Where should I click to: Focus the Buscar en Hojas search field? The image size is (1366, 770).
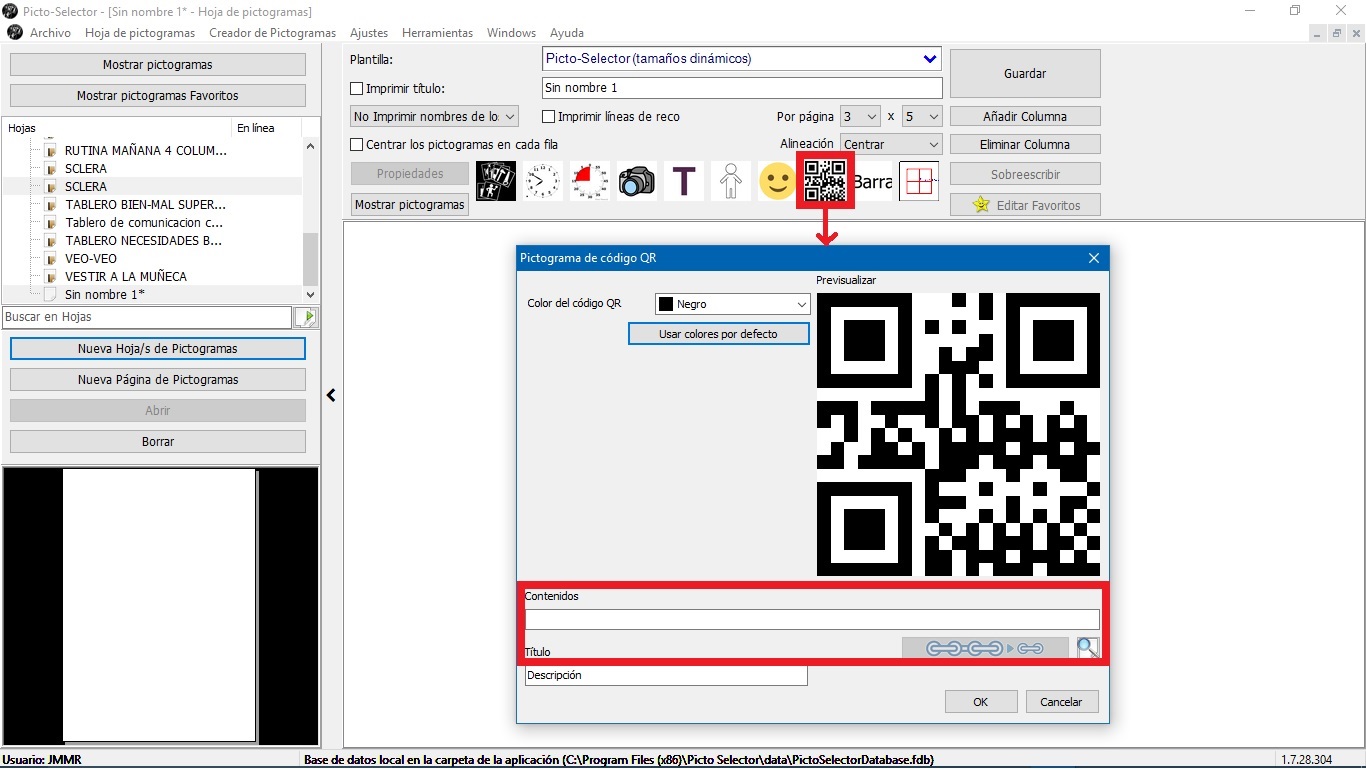[x=147, y=317]
